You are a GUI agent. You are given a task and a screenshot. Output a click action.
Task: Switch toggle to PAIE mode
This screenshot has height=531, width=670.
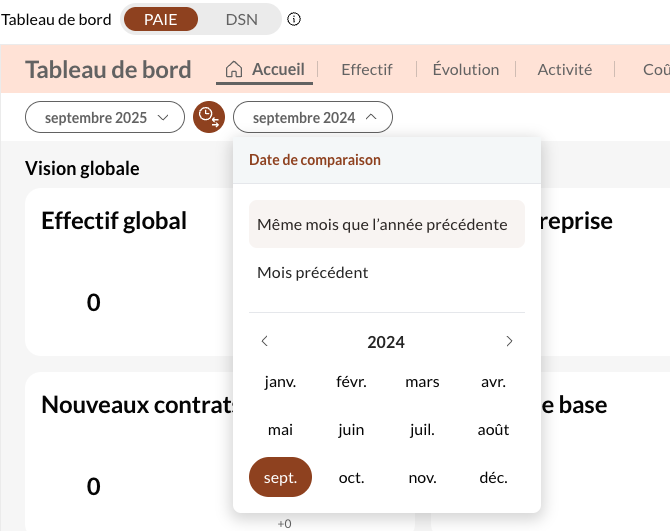(160, 19)
